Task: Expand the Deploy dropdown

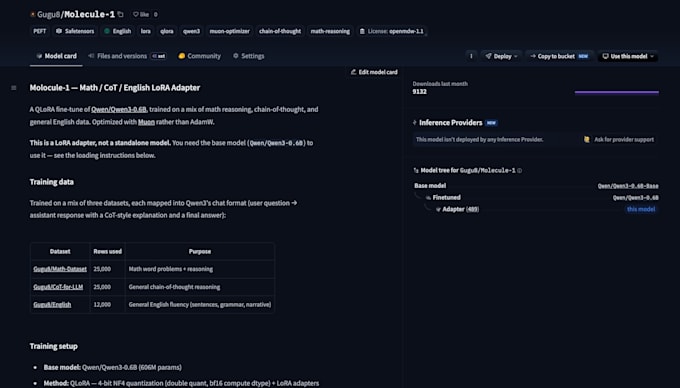Action: point(501,56)
